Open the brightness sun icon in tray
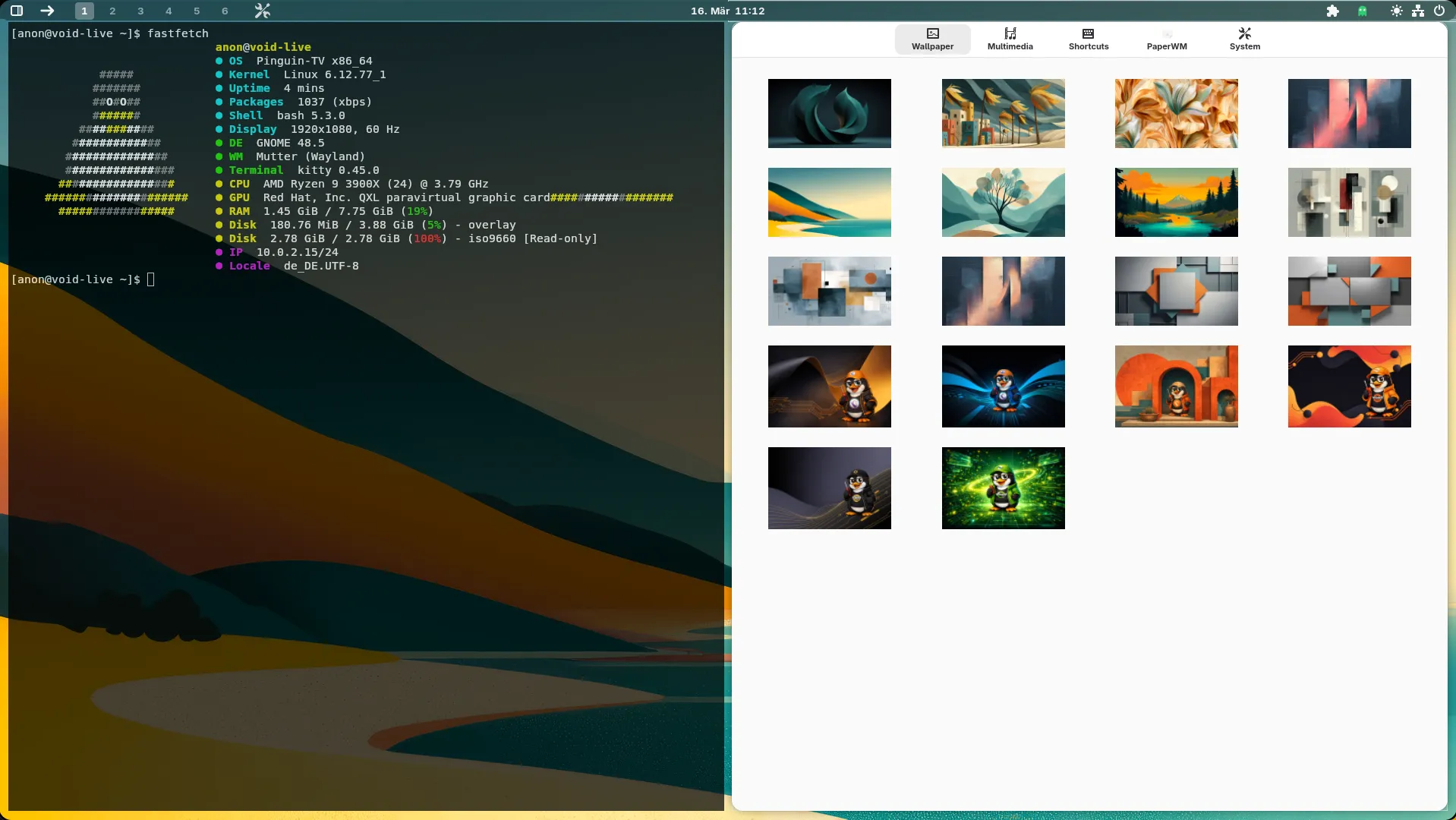 (1396, 11)
